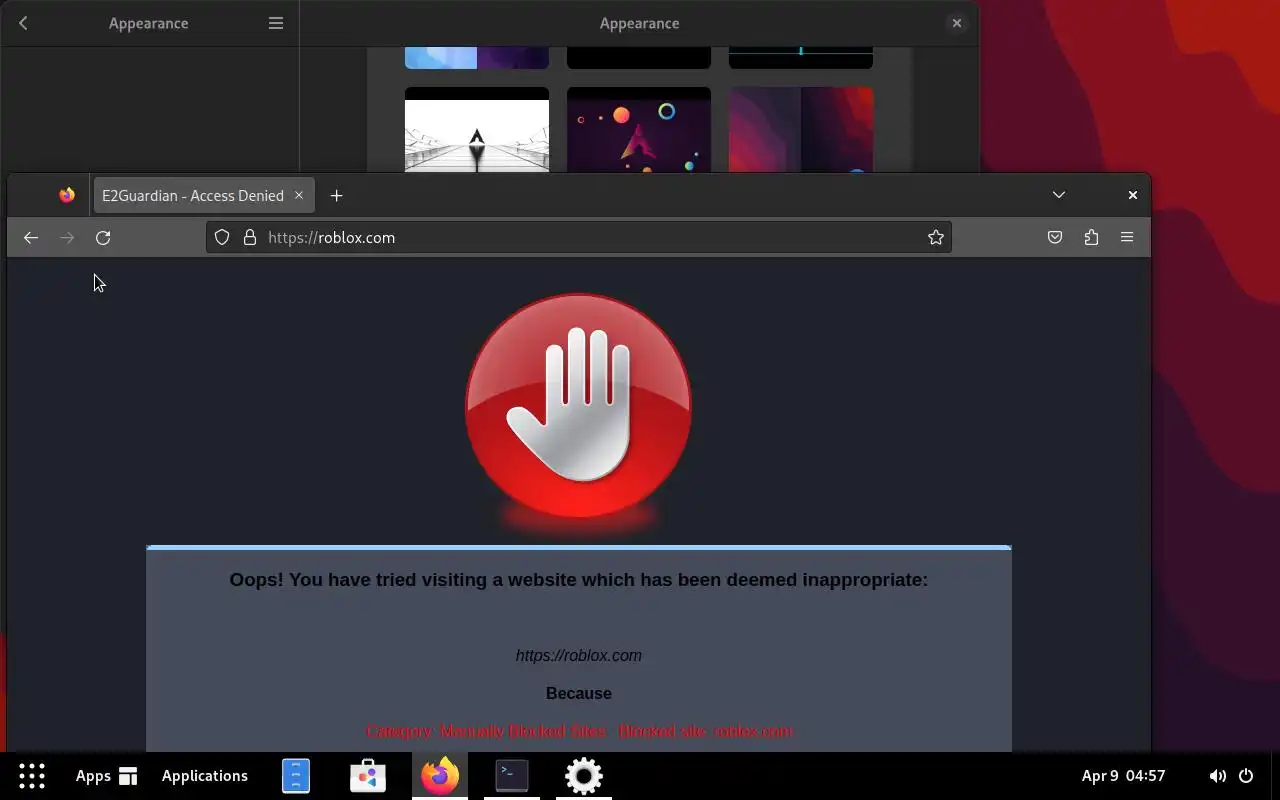Reload the roblox.com page
This screenshot has height=800, width=1280.
[103, 237]
